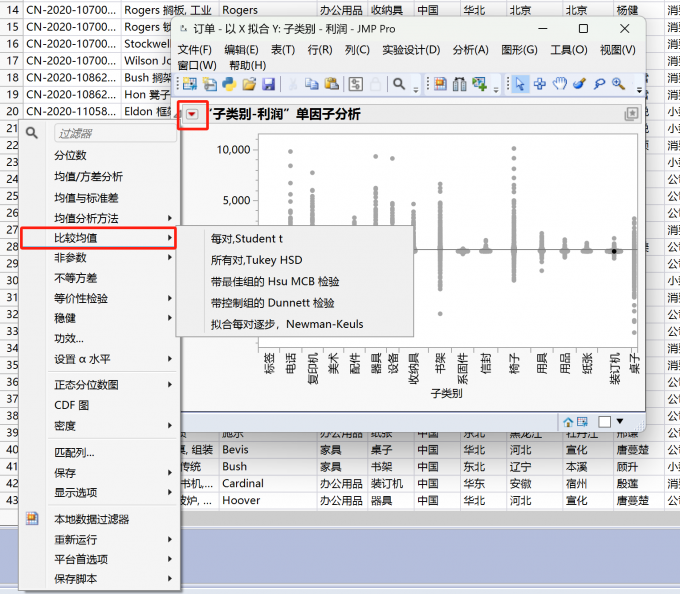Select 带控制组的 Dunnett 检验 option
The height and width of the screenshot is (594, 680).
pos(273,302)
